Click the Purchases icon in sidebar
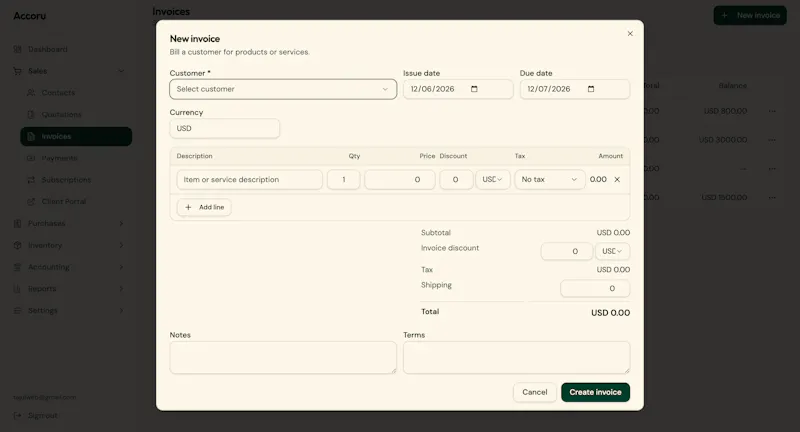 (x=18, y=223)
